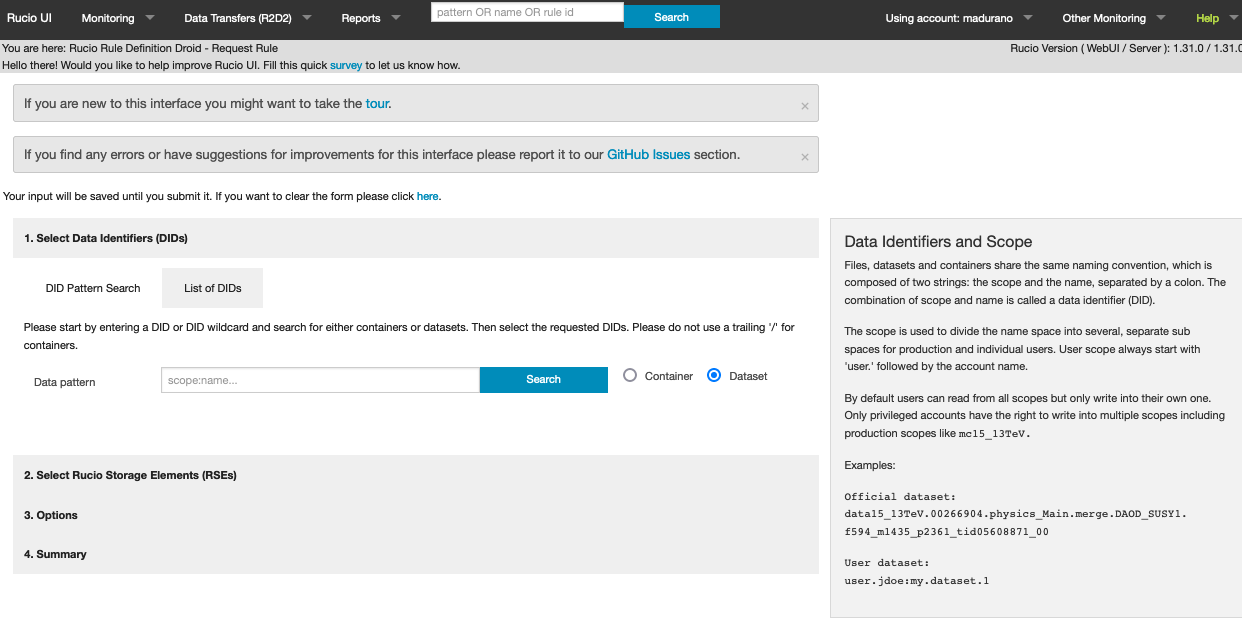Close the GitHub Issues suggestion banner
Viewport: 1242px width, 631px height.
(x=804, y=157)
